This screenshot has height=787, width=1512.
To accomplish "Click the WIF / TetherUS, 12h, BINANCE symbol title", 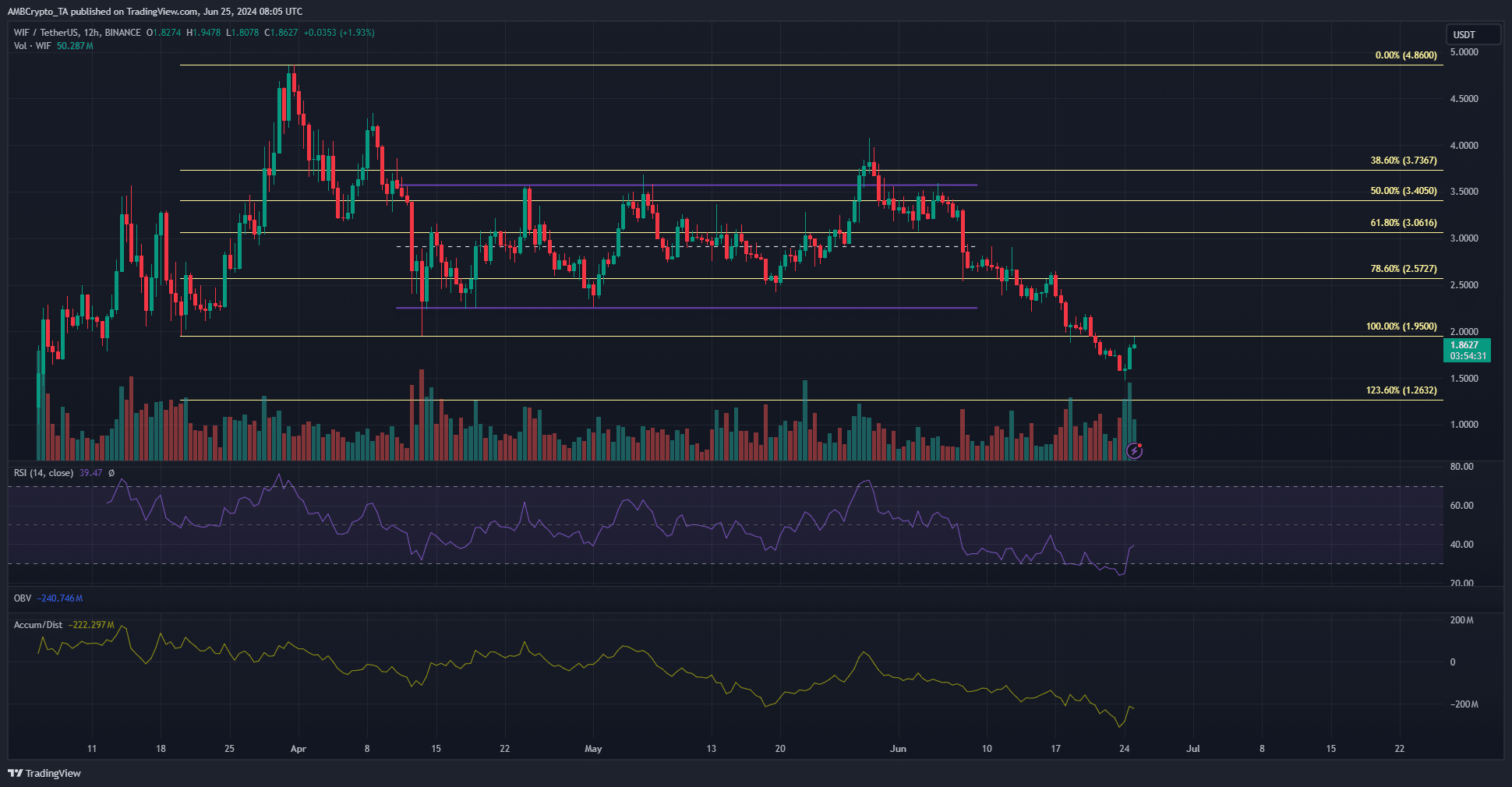I will tap(77, 33).
